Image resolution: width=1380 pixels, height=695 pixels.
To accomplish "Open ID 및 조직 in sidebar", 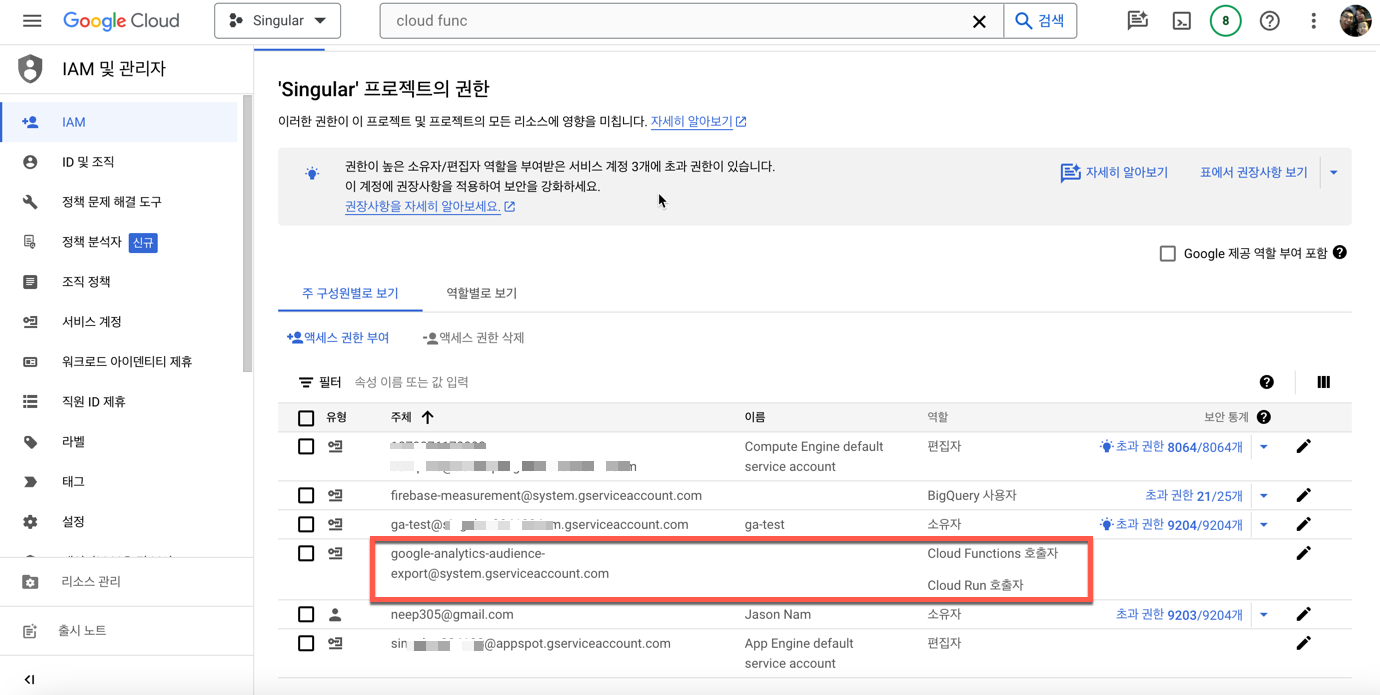I will (x=120, y=162).
